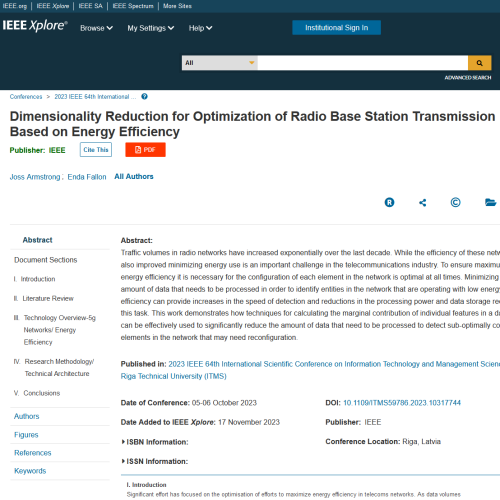Image resolution: width=500 pixels, height=500 pixels.
Task: Click the Cite This button
Action: (96, 150)
